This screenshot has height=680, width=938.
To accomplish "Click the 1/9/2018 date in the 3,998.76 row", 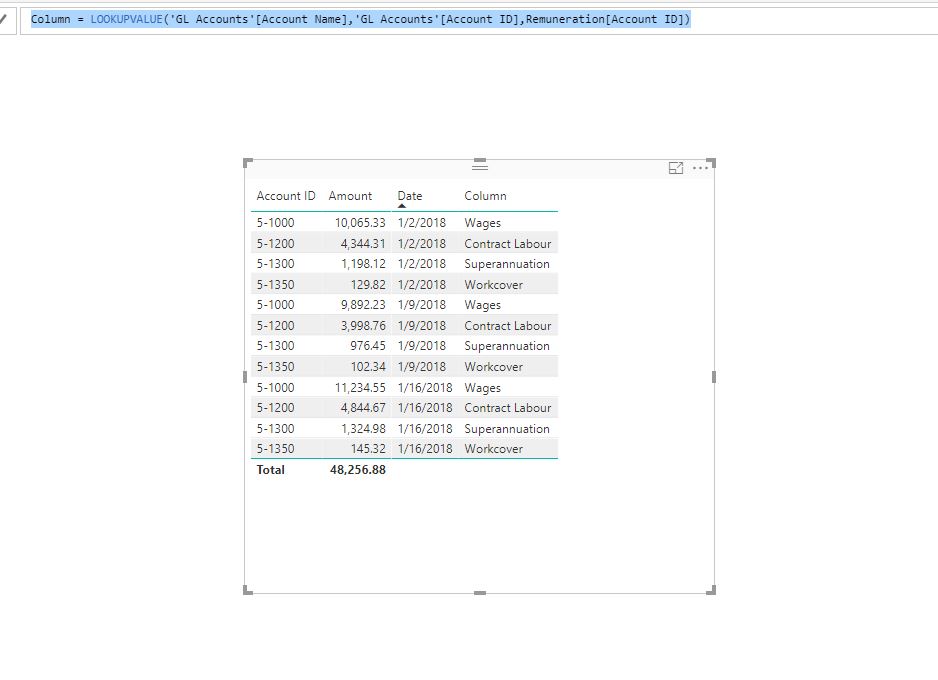I will point(422,326).
